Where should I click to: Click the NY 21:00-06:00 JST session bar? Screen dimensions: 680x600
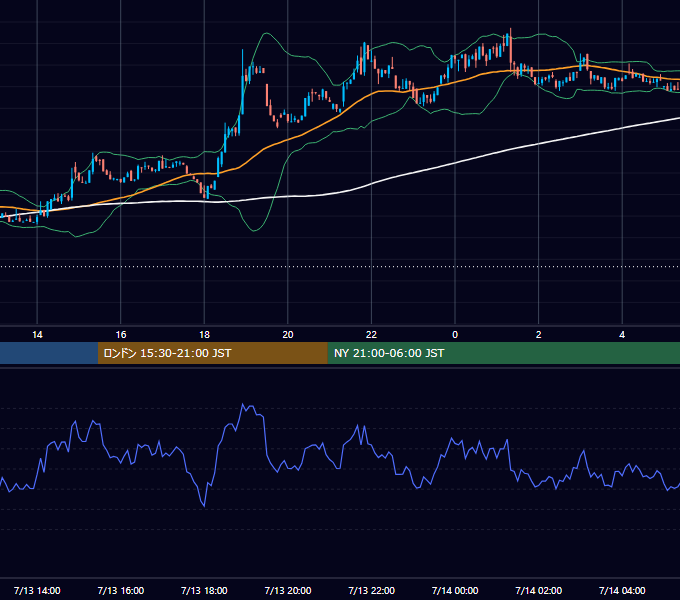[503, 353]
